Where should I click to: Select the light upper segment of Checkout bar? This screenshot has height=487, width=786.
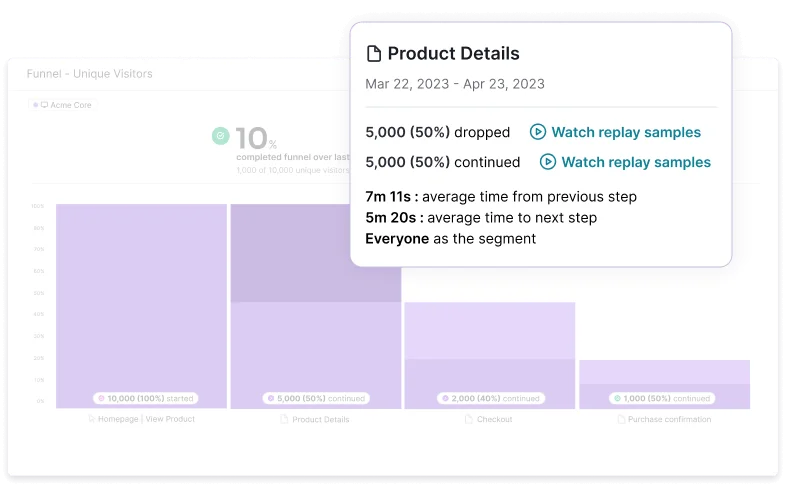coord(490,330)
